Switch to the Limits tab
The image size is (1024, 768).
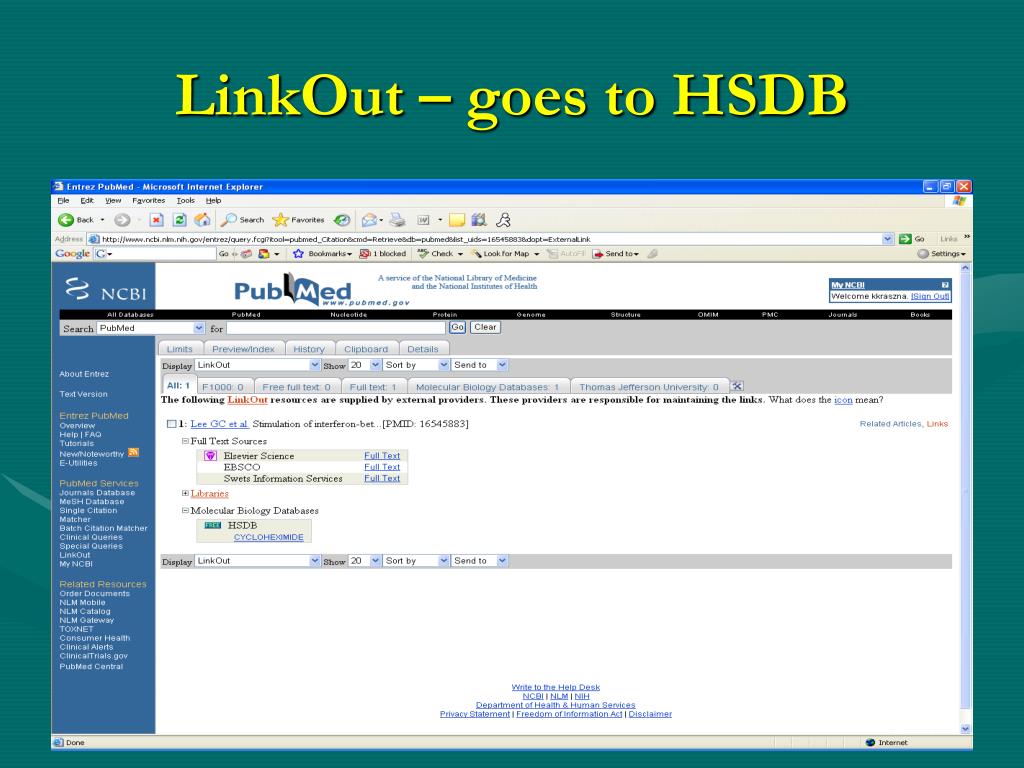[180, 349]
